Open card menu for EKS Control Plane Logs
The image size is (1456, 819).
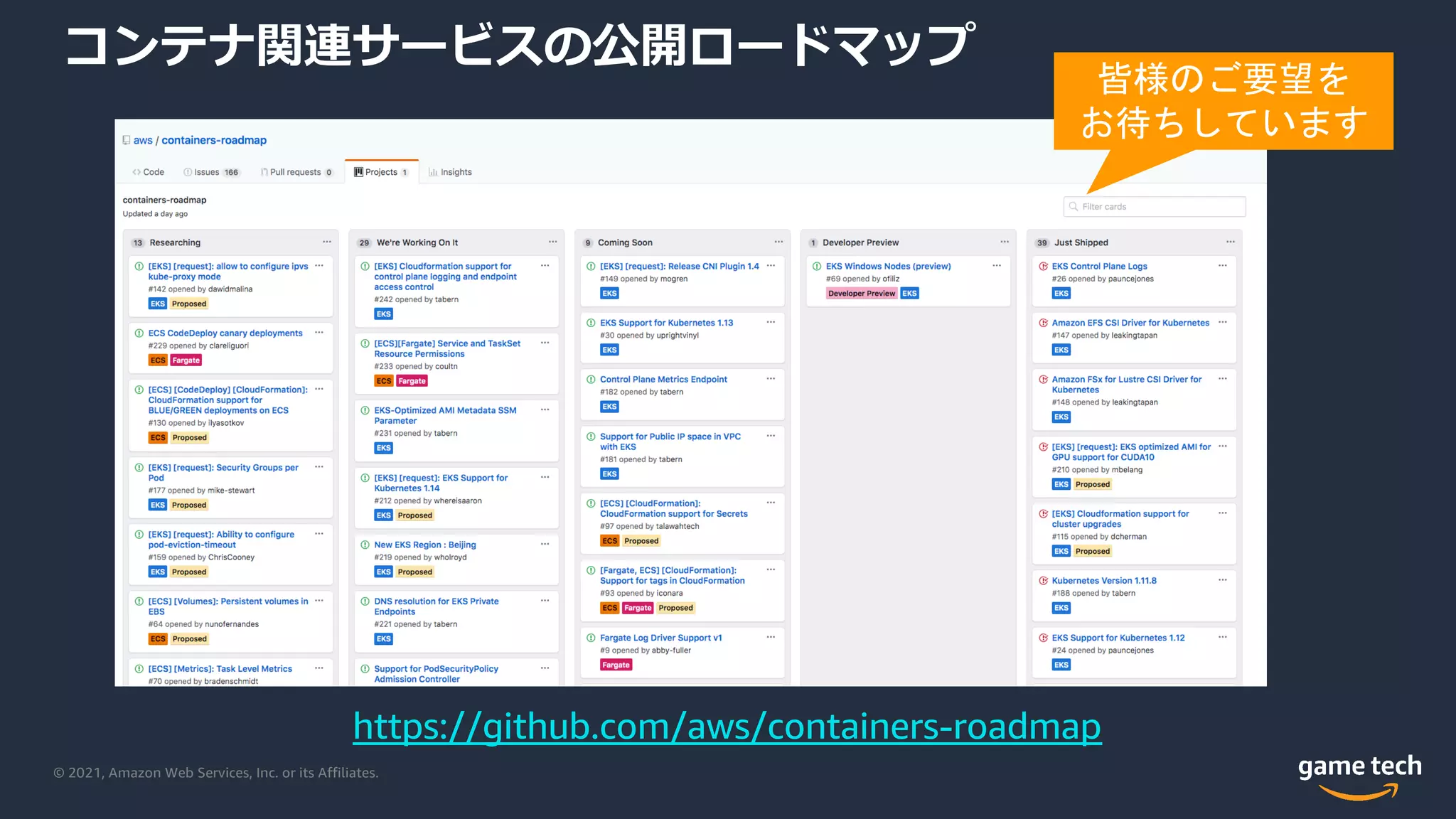point(1223,266)
